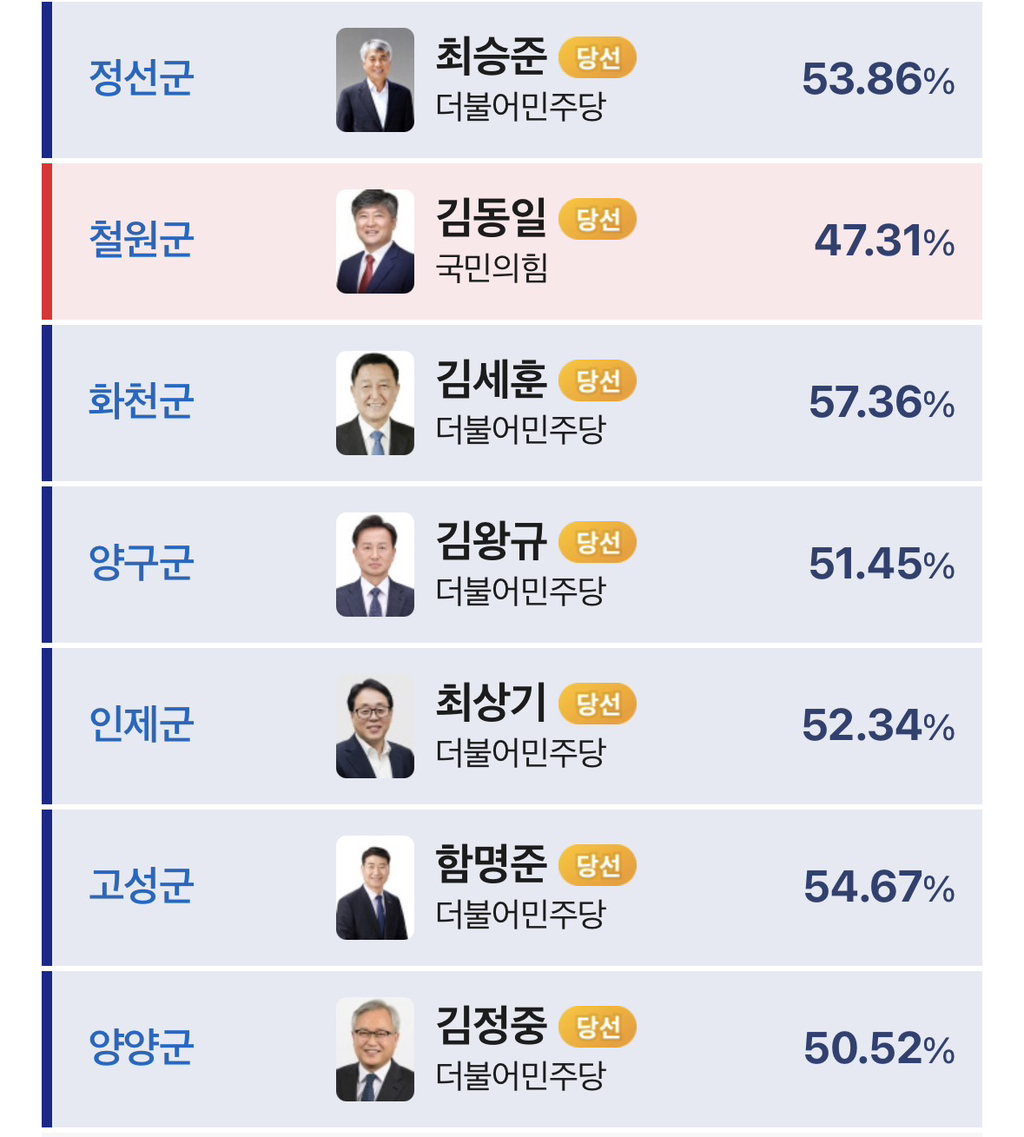Screen dimensions: 1024x1137
Task: Click the 당선 badge next to 김동일
Action: tap(598, 220)
